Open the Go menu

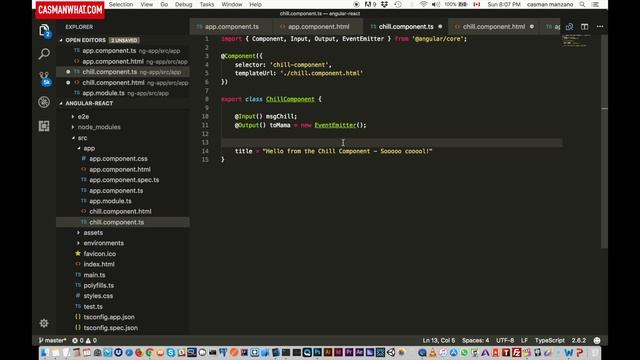click(x=164, y=4)
